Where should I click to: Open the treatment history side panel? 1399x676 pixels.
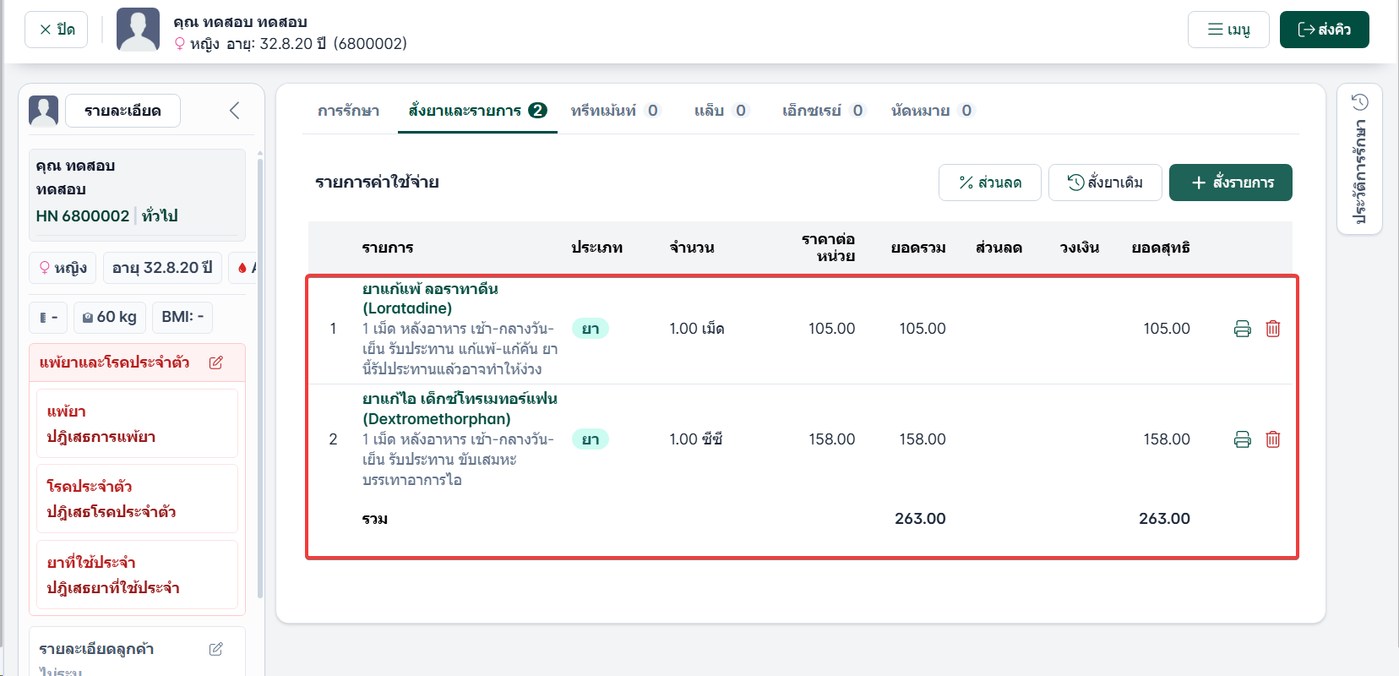(x=1359, y=160)
